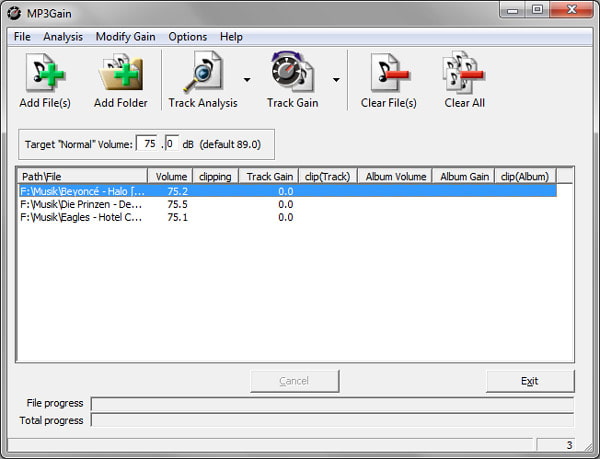Expand the Track Gain dropdown arrow

tap(336, 80)
